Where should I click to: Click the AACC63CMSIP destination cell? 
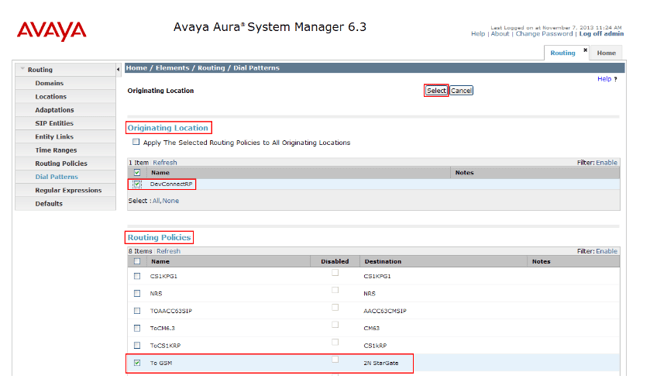click(x=385, y=311)
